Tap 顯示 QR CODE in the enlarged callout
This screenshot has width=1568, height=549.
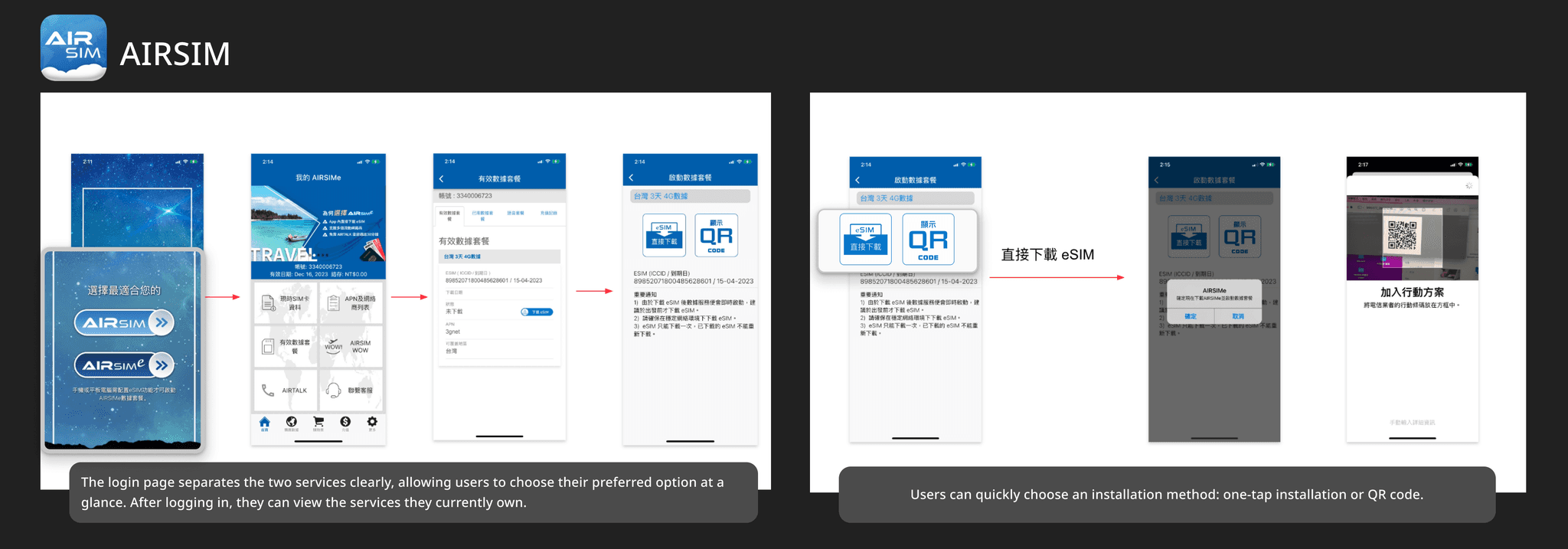(x=929, y=239)
